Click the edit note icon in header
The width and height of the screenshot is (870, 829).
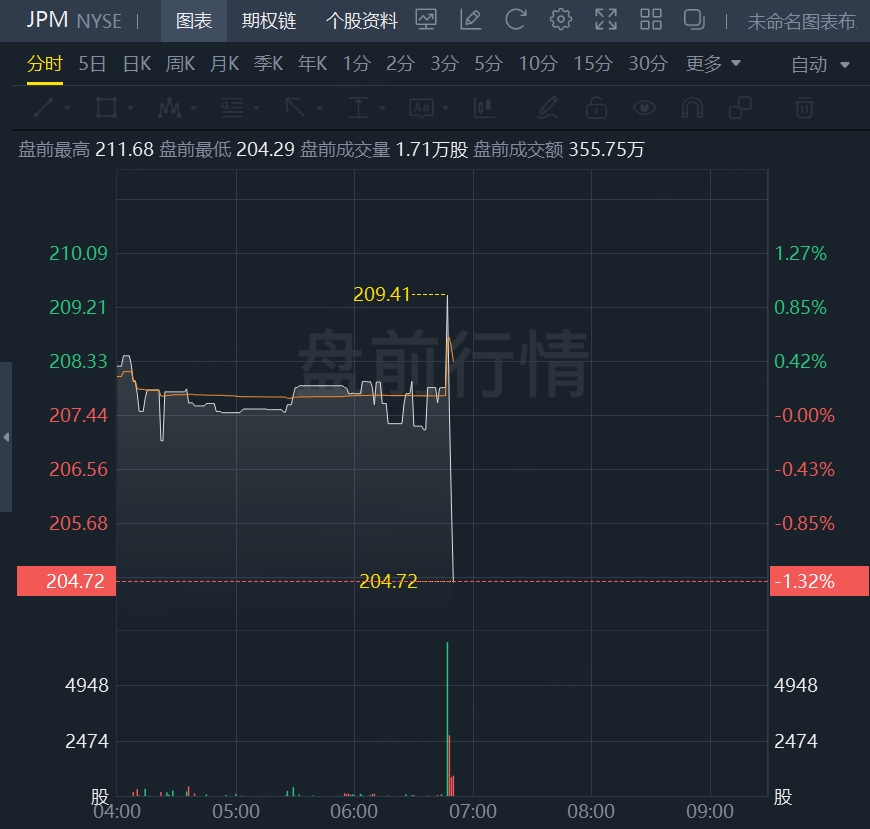point(471,20)
